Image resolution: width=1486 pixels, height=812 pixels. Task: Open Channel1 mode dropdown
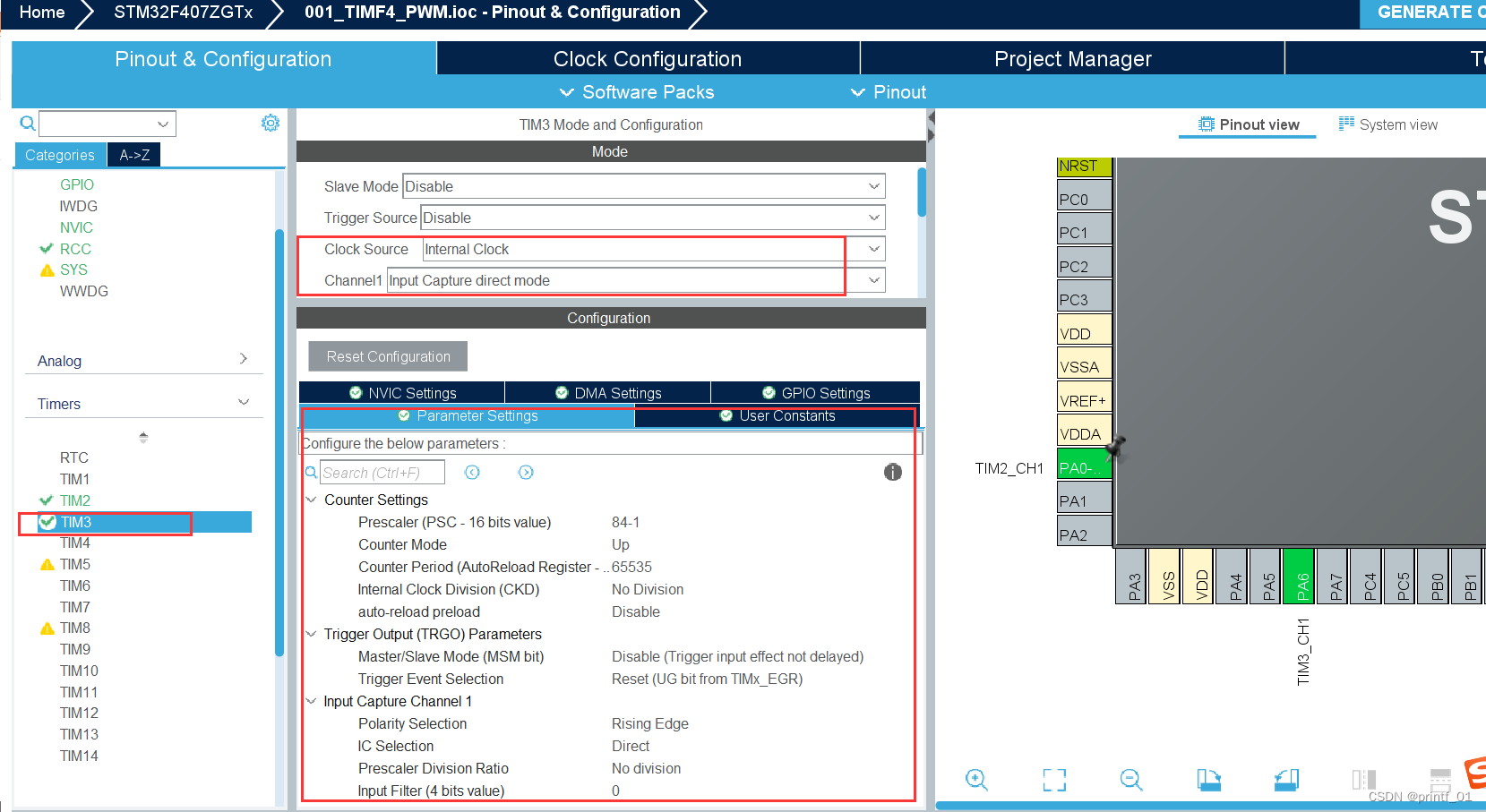click(873, 280)
